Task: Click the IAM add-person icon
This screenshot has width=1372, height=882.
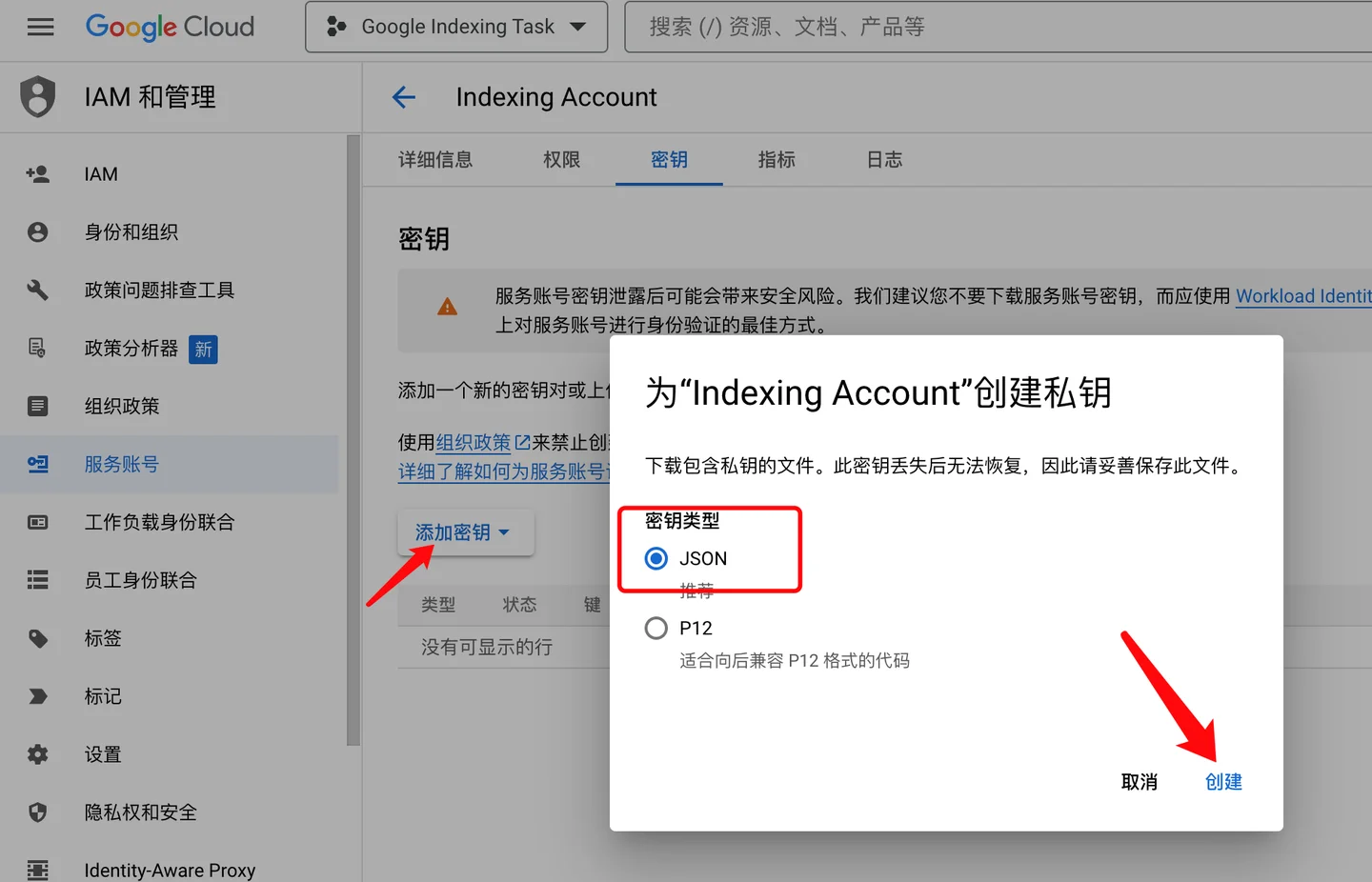Action: pyautogui.click(x=38, y=174)
